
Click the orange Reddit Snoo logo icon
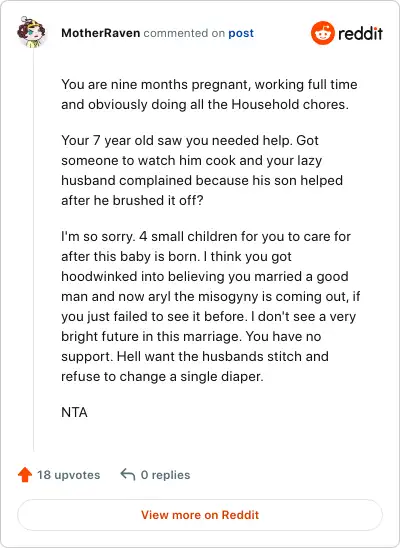[323, 33]
